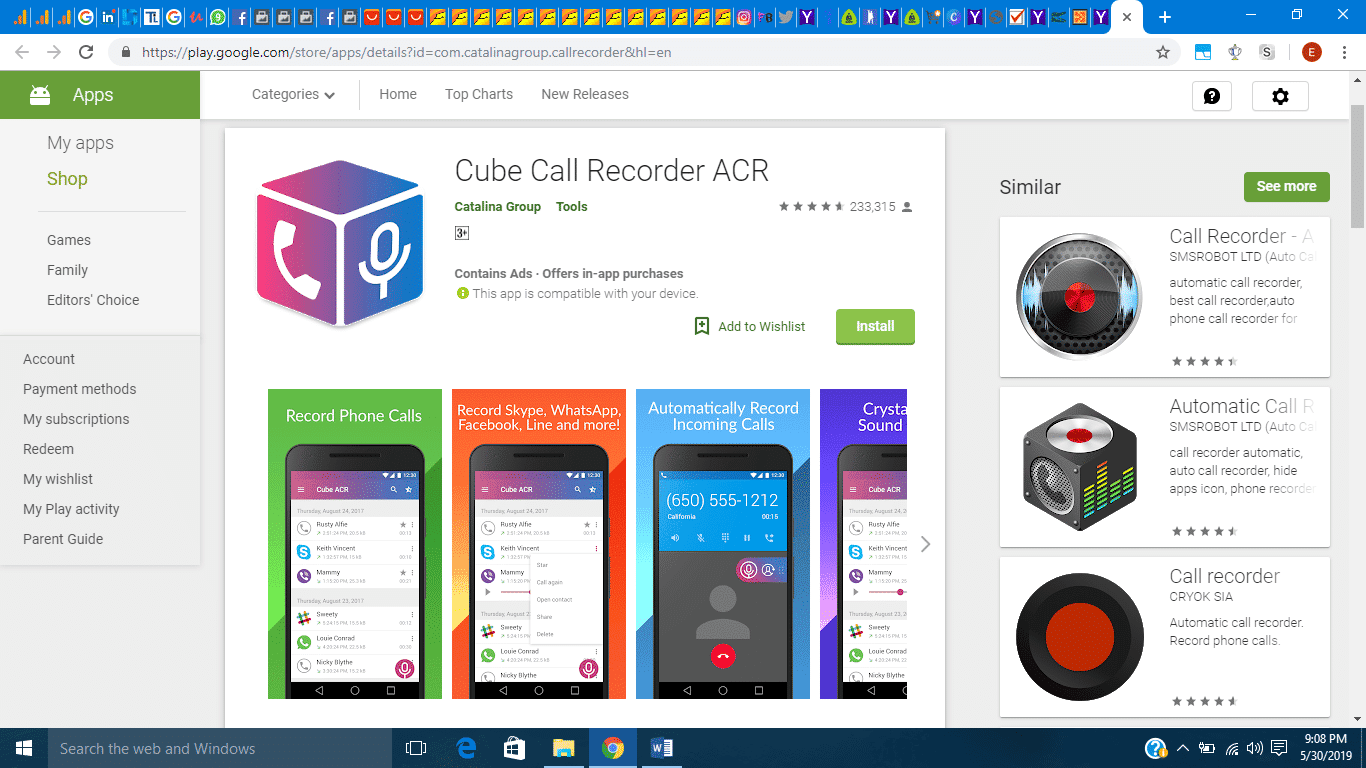Image resolution: width=1366 pixels, height=768 pixels.
Task: Open the Top Charts tab
Action: 479,94
